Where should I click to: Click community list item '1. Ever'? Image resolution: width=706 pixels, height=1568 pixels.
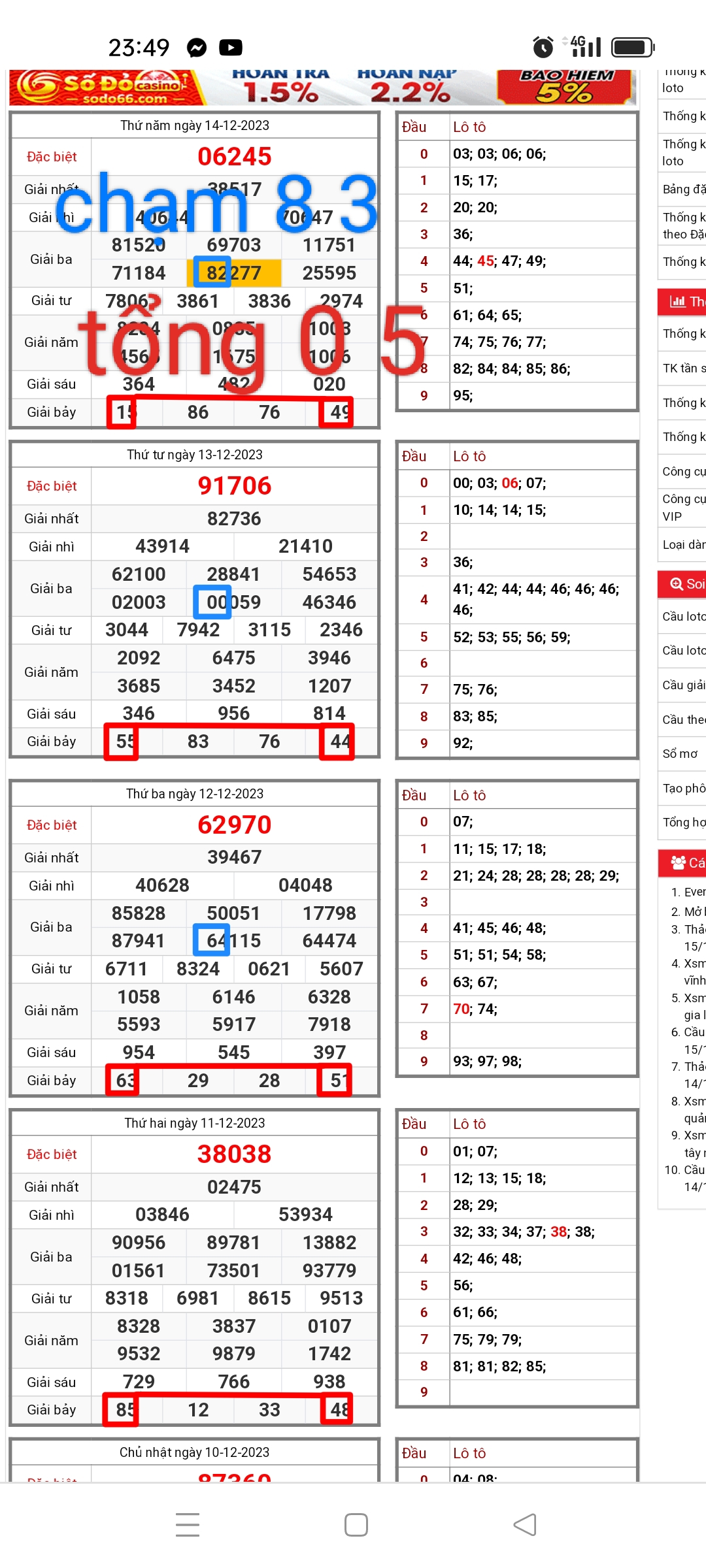(x=688, y=892)
